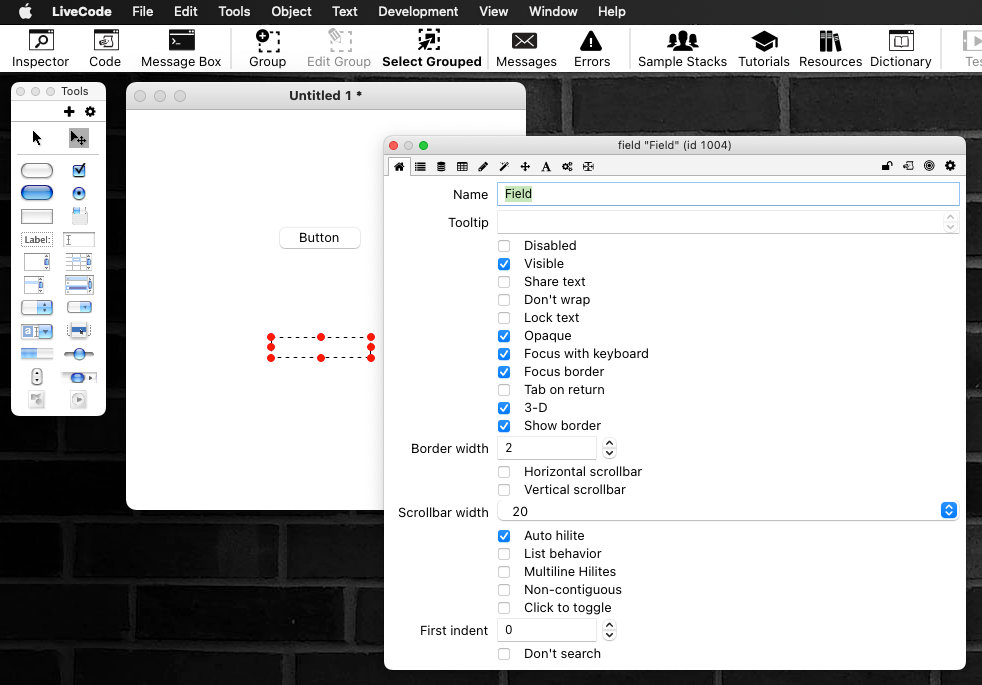Open the Code editor from toolbar
Image resolution: width=982 pixels, height=685 pixels.
pyautogui.click(x=105, y=48)
